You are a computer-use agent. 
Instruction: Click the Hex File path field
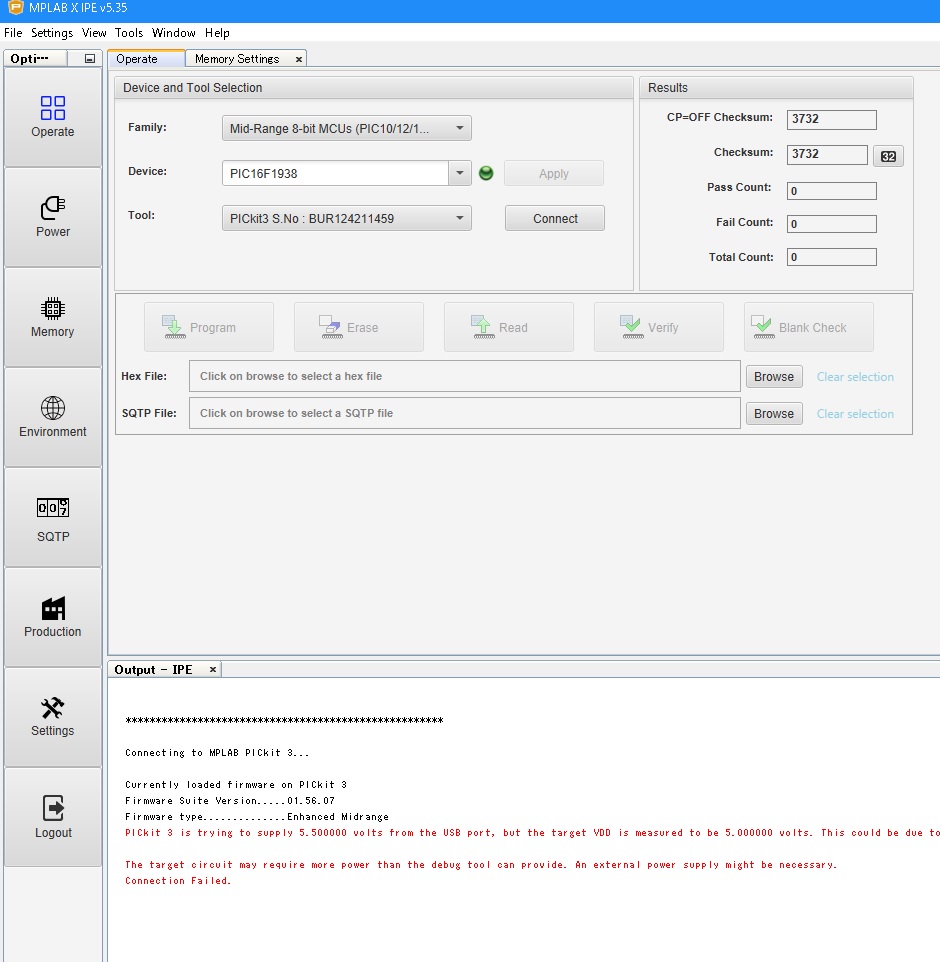tap(464, 376)
